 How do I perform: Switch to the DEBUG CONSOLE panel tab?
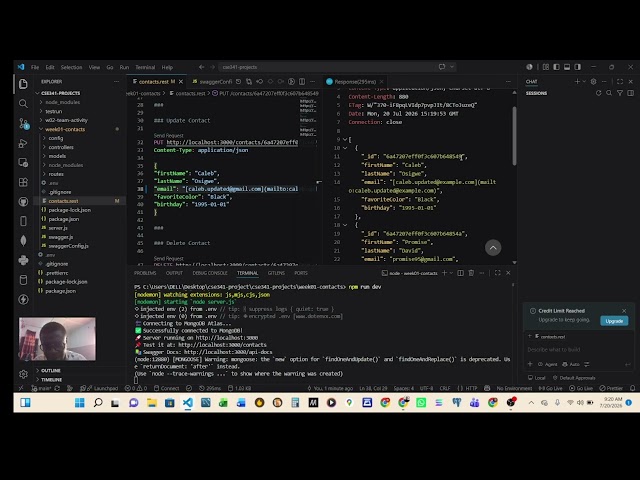pos(210,273)
